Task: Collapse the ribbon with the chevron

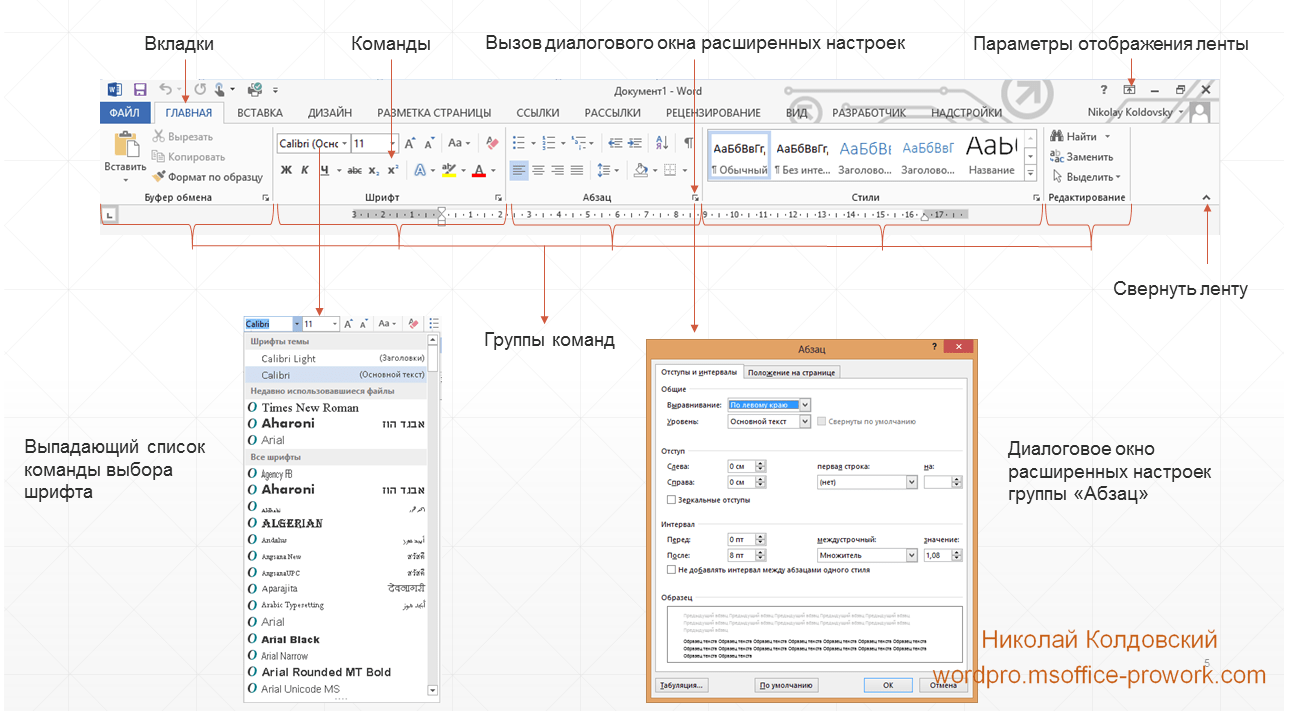Action: pos(1206,198)
